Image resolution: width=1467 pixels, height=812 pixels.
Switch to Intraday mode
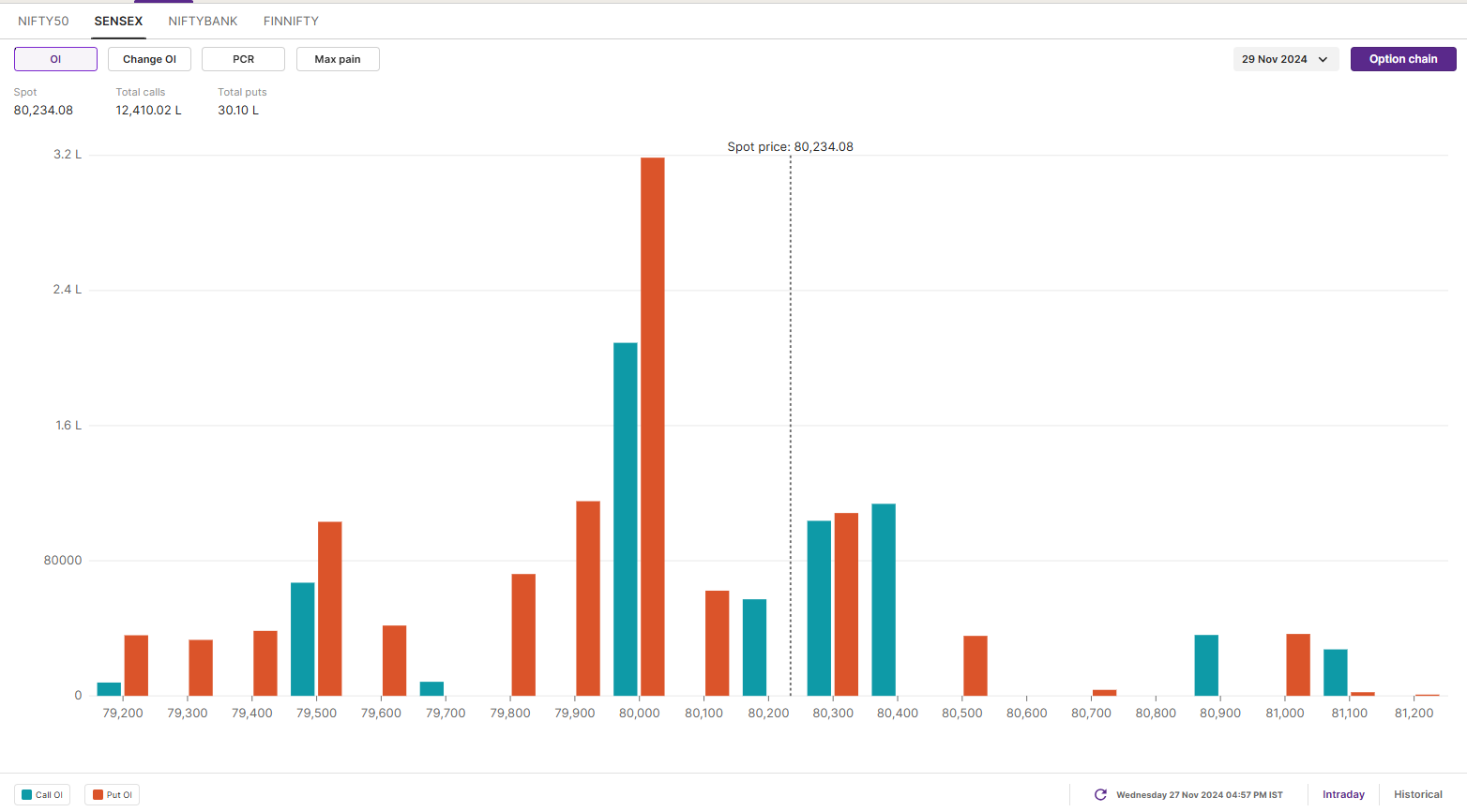click(x=1343, y=794)
